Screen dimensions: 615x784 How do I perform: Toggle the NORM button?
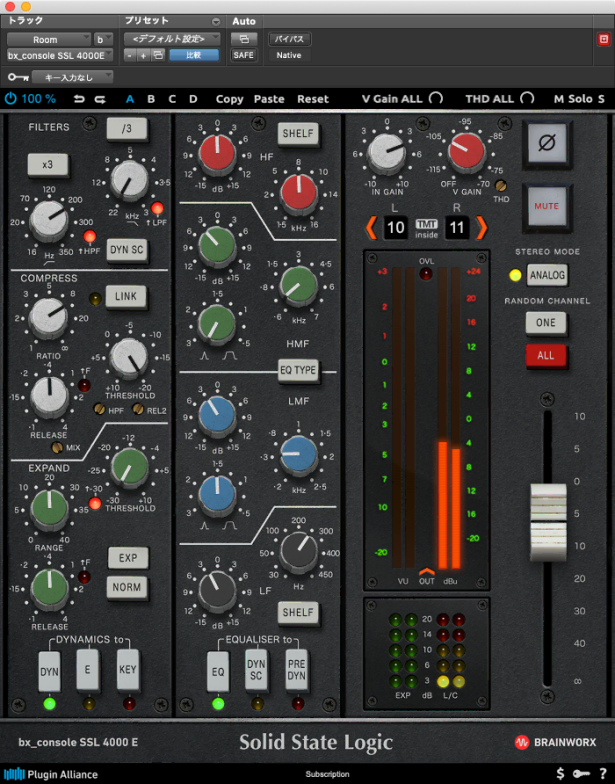point(127,587)
